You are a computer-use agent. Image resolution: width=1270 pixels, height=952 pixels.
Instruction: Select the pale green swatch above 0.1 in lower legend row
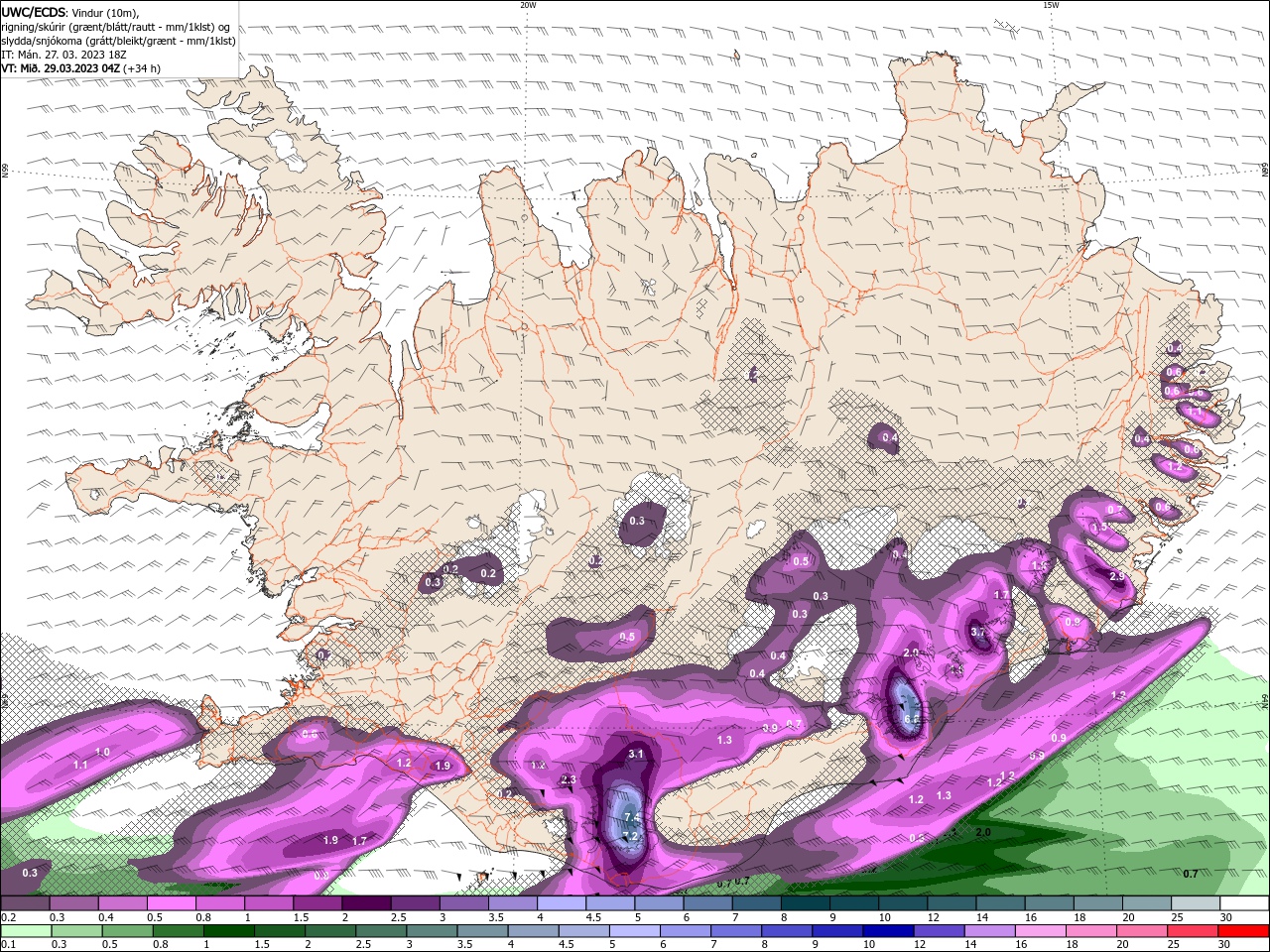coord(25,931)
